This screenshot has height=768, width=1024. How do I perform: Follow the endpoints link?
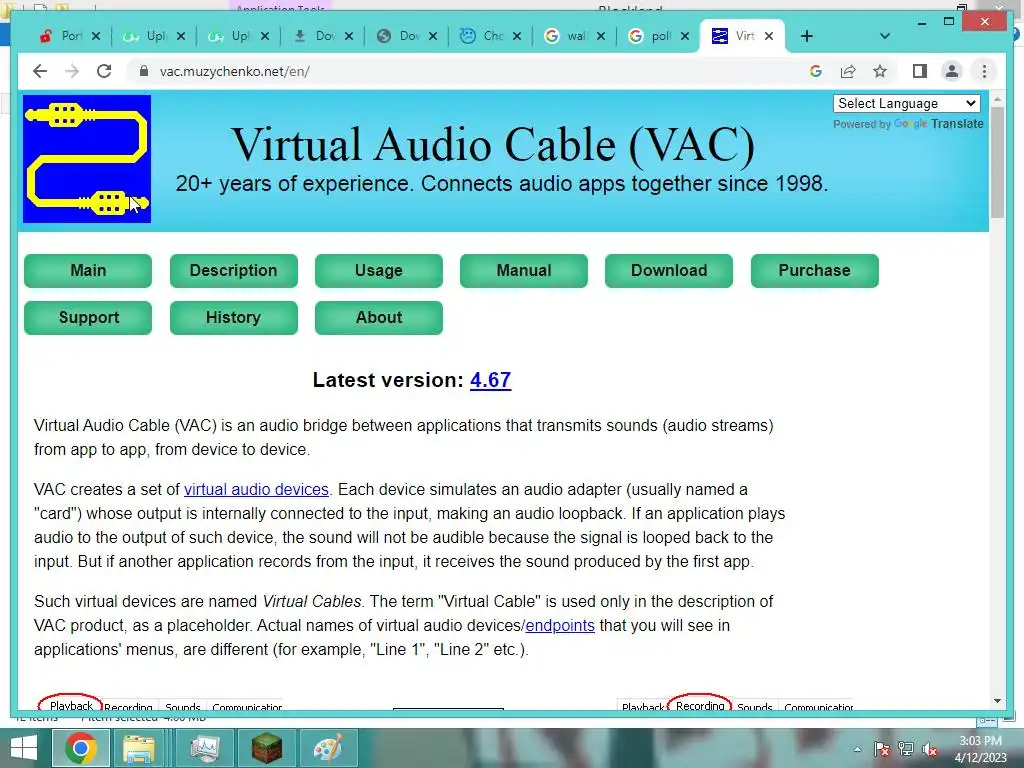(560, 626)
